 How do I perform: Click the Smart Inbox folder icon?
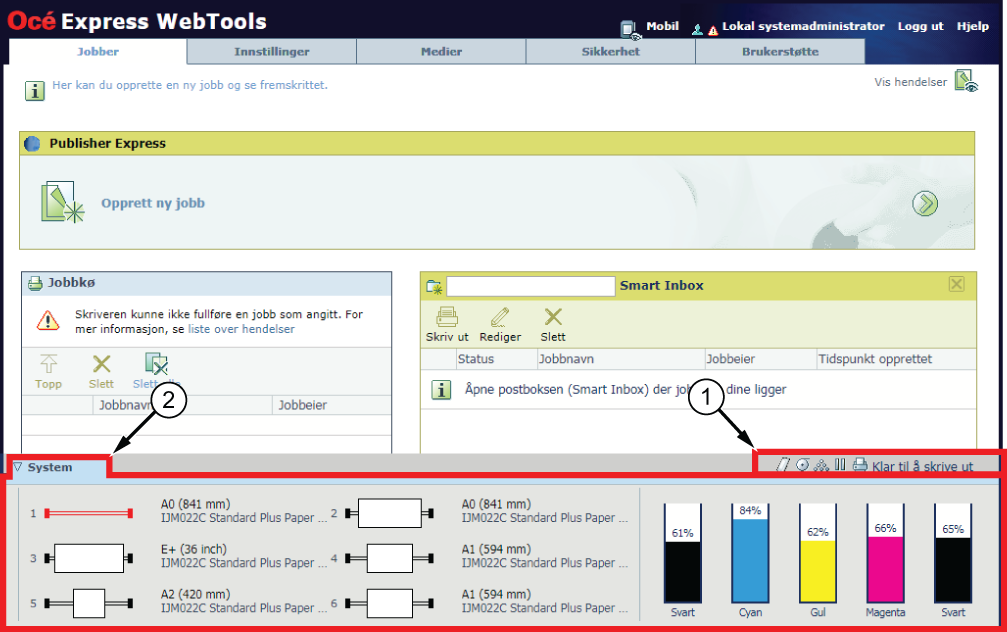[x=434, y=286]
